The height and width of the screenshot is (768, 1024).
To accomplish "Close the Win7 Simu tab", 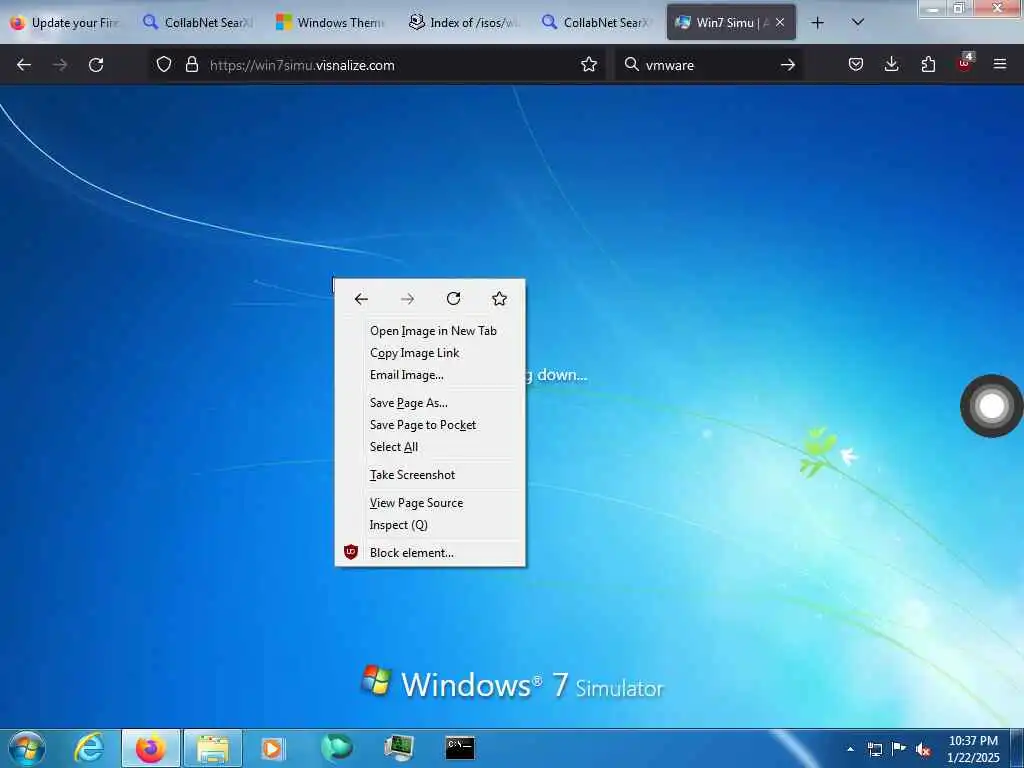I will click(780, 22).
